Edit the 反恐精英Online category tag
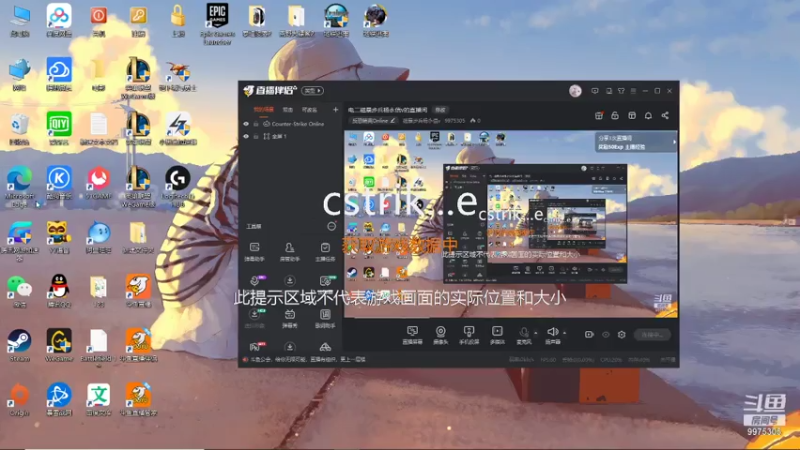The image size is (800, 450). pyautogui.click(x=373, y=121)
